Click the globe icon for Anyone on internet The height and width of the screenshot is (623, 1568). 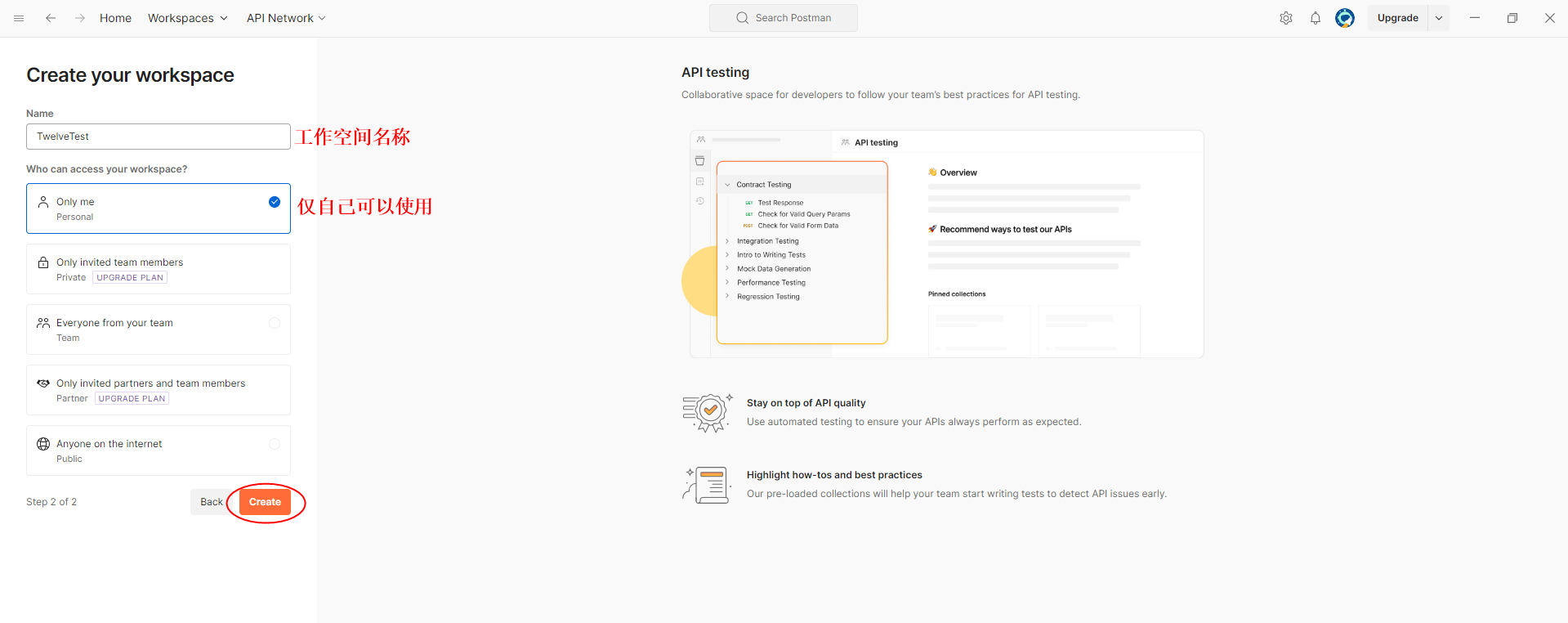43,444
